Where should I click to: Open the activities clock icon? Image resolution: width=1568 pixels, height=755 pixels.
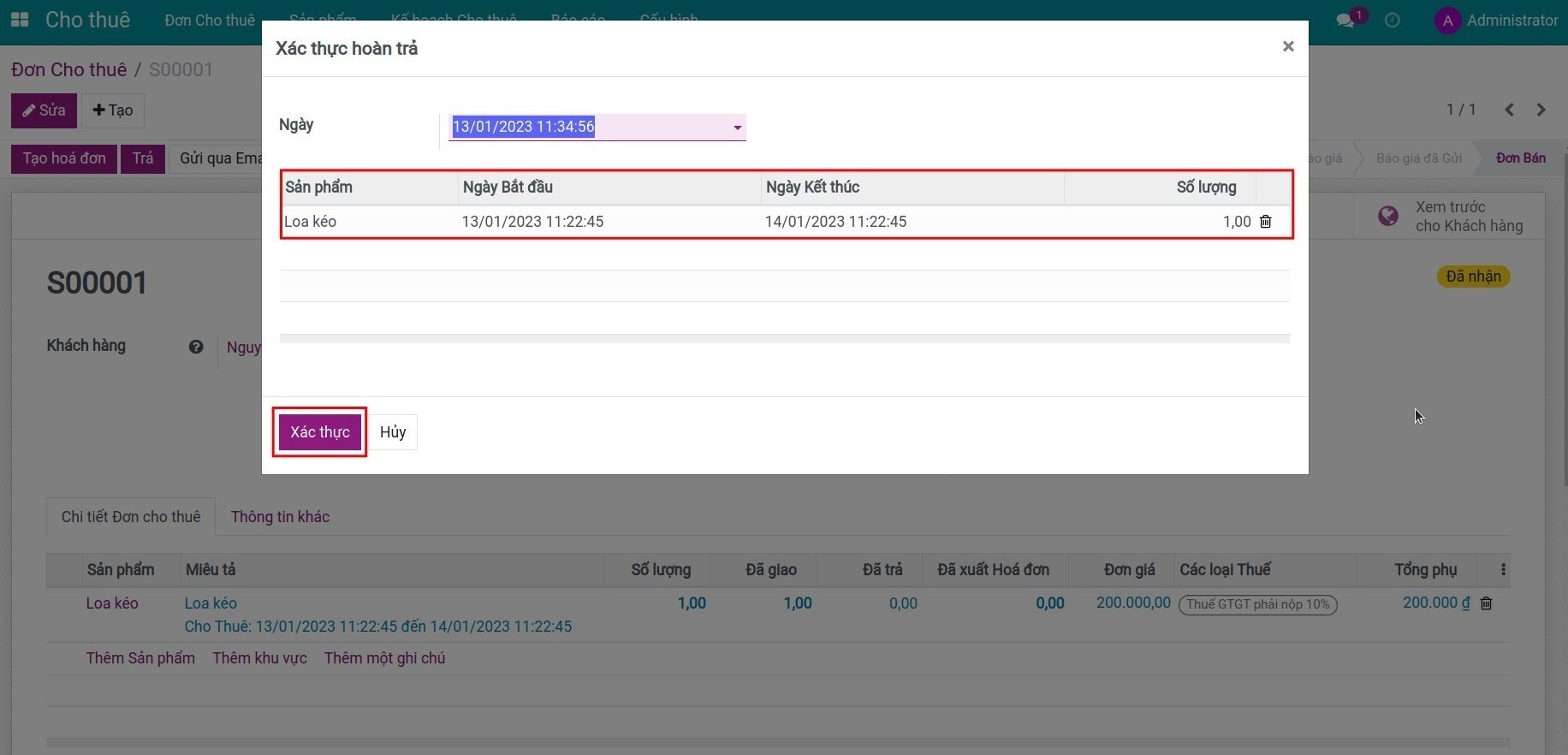[1393, 21]
